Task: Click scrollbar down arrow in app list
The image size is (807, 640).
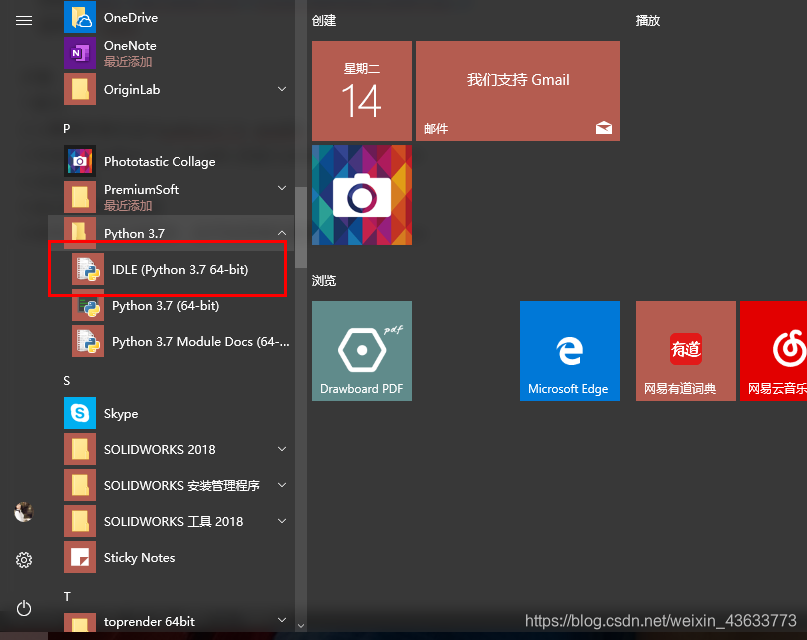Action: 301,626
